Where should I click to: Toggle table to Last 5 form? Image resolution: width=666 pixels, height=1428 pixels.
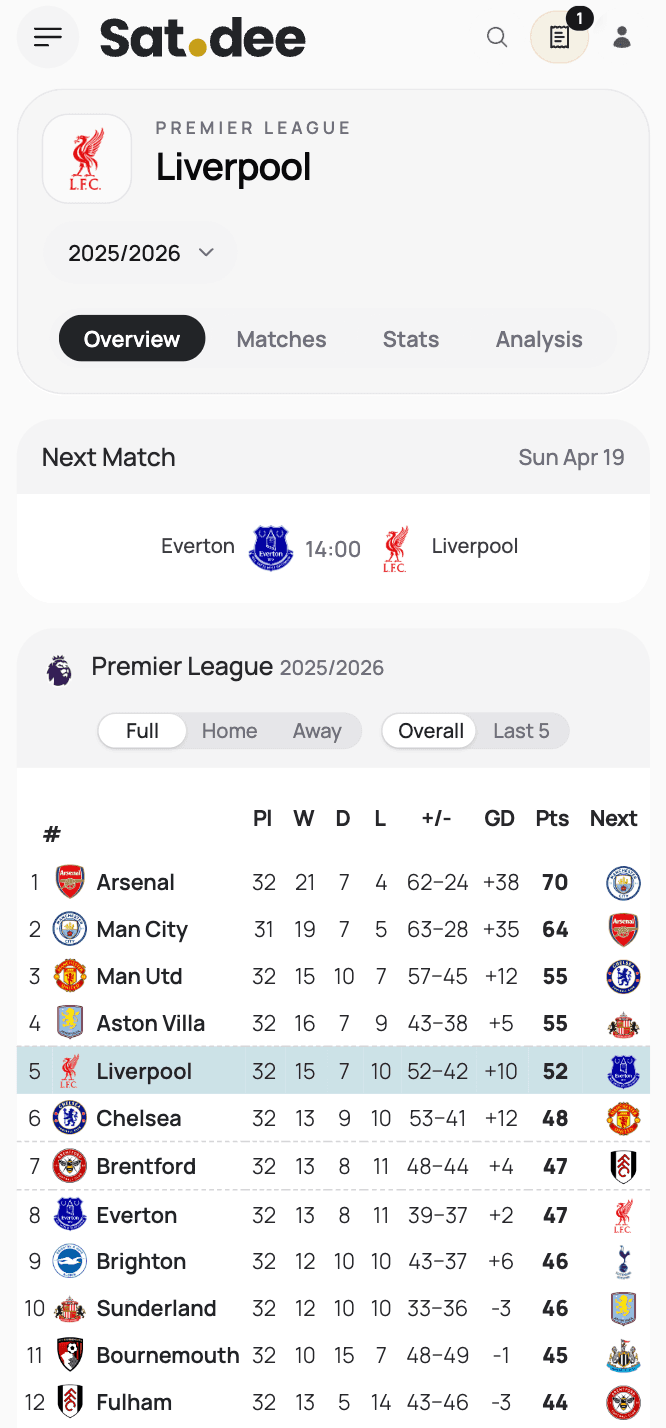(x=521, y=731)
